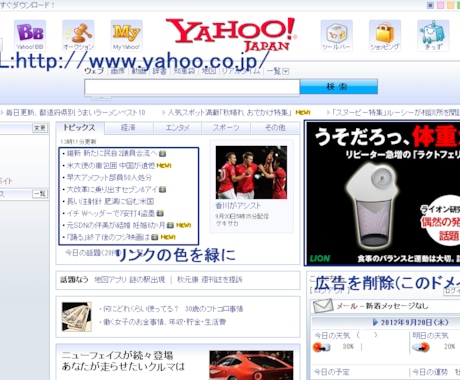Viewport: 460px width, 380px height.
Task: Click the Yahoo! JAPAN logo
Action: tap(231, 34)
